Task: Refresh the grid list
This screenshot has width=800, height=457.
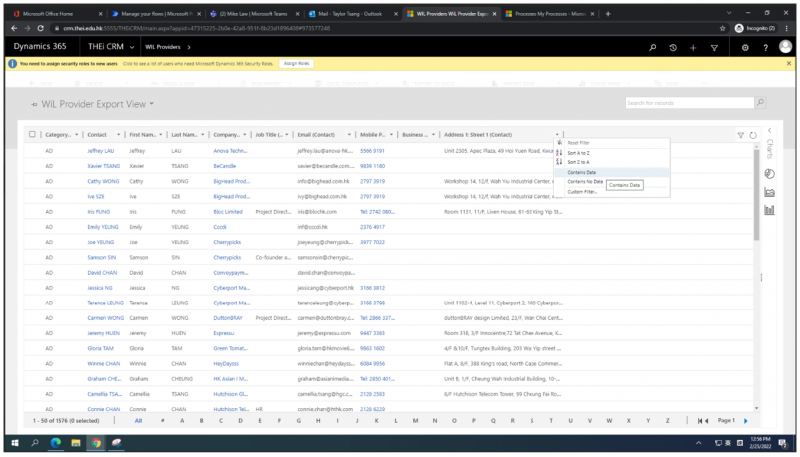Action: [753, 135]
